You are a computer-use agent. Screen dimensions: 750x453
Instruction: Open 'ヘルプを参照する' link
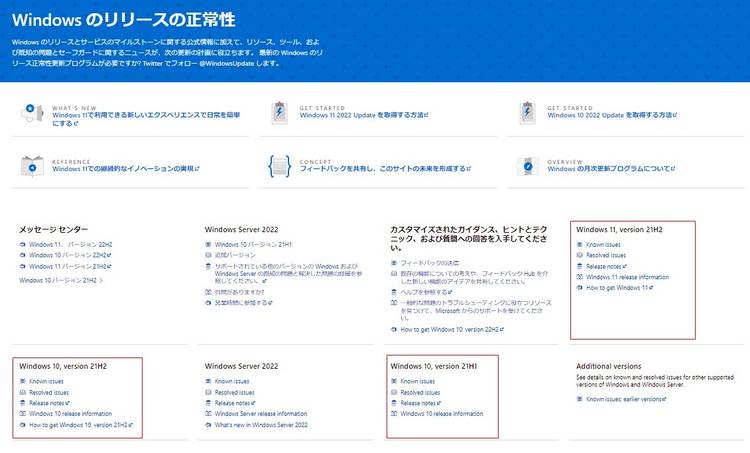426,292
